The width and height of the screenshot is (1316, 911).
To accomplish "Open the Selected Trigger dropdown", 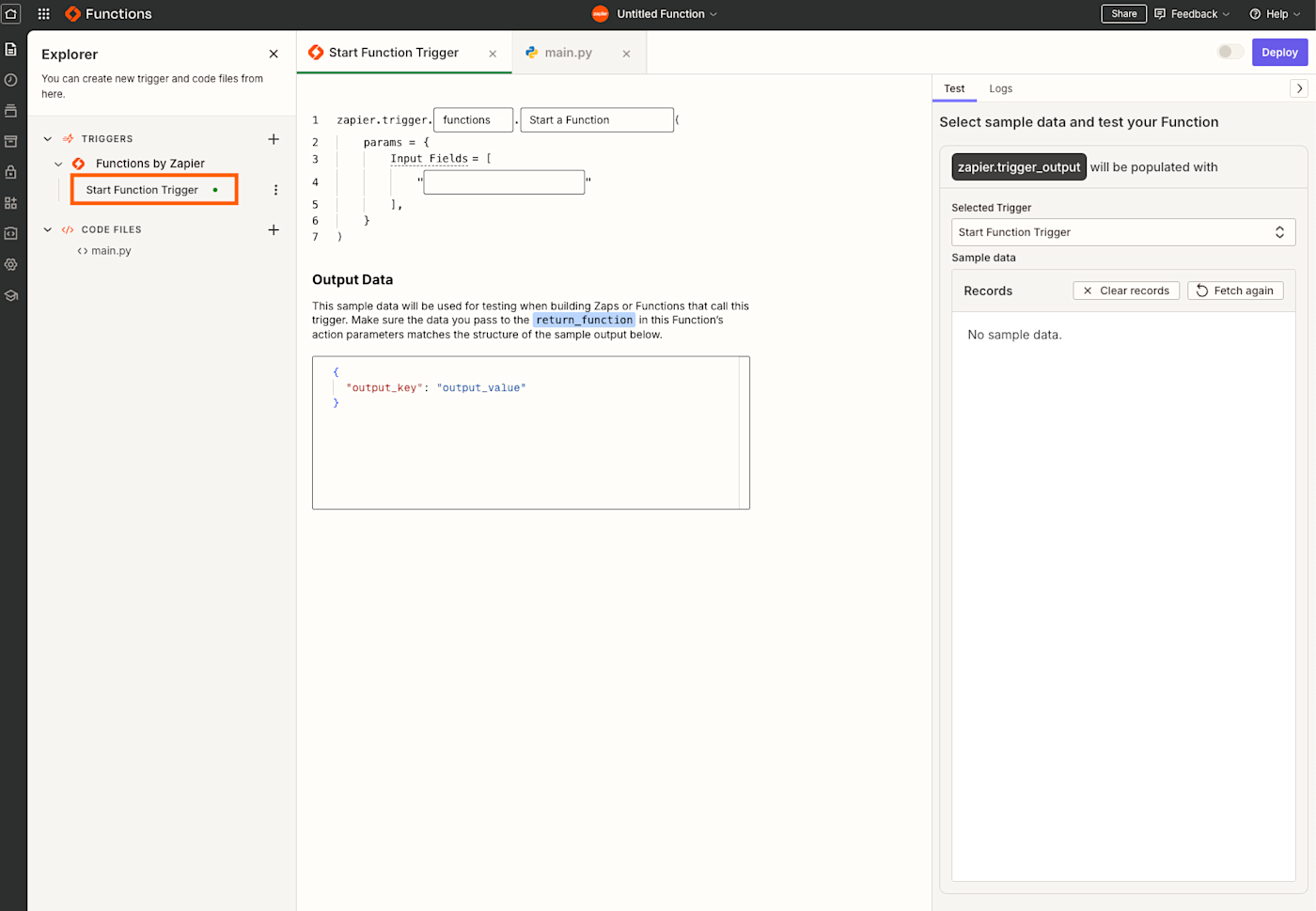I will (1123, 232).
